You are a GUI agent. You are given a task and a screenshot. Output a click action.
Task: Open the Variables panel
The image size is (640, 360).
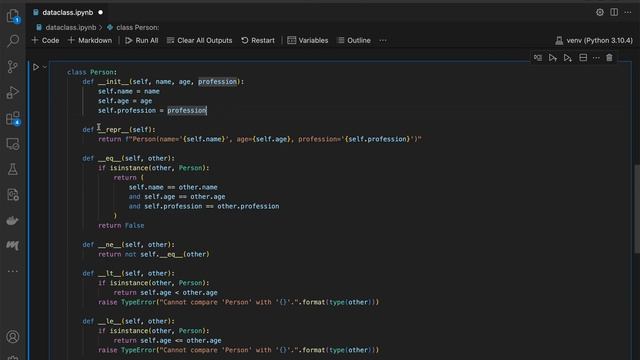tap(308, 40)
